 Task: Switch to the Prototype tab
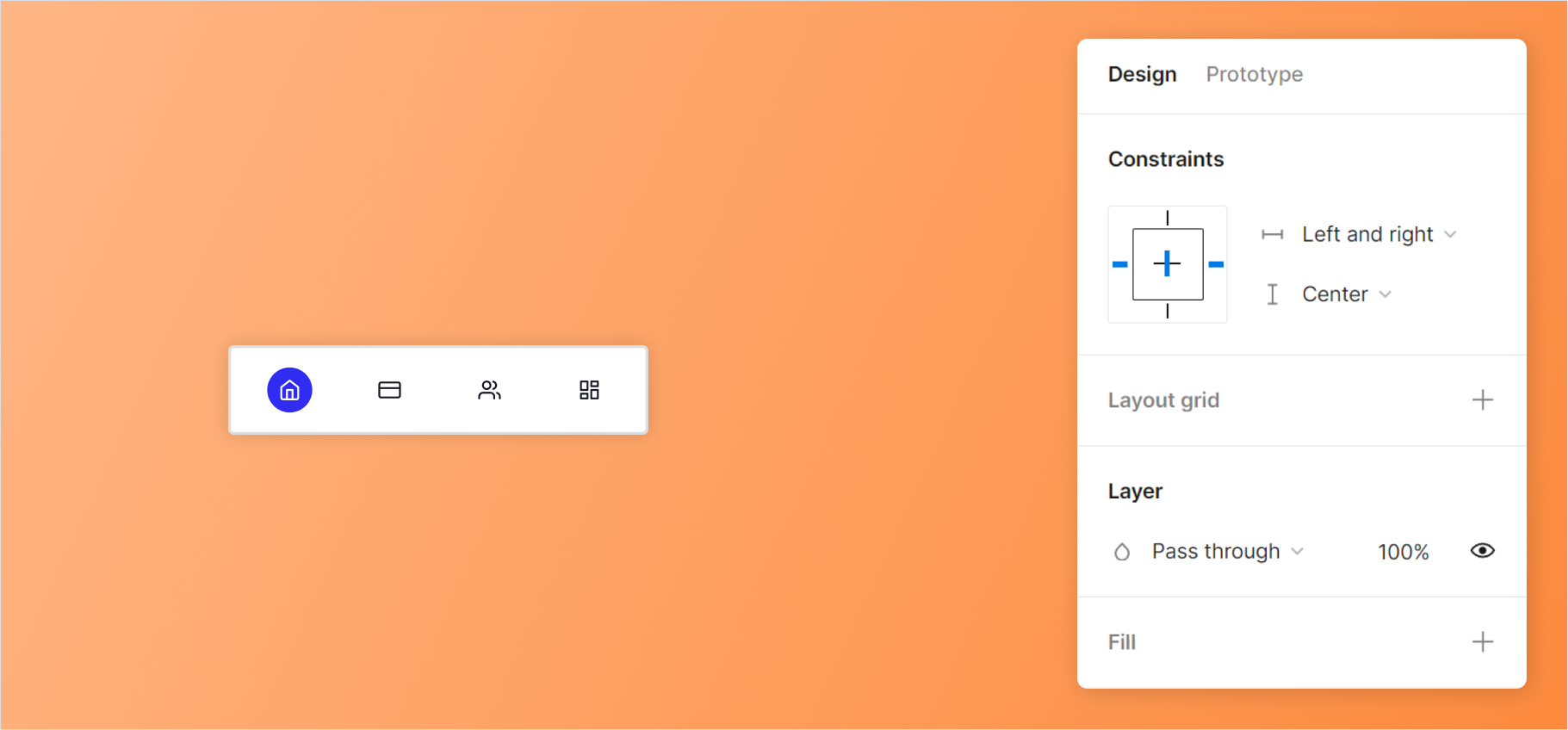coord(1254,75)
